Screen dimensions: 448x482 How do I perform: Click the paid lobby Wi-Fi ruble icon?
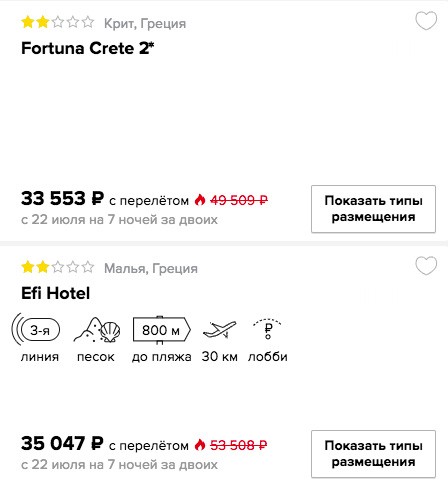point(267,329)
